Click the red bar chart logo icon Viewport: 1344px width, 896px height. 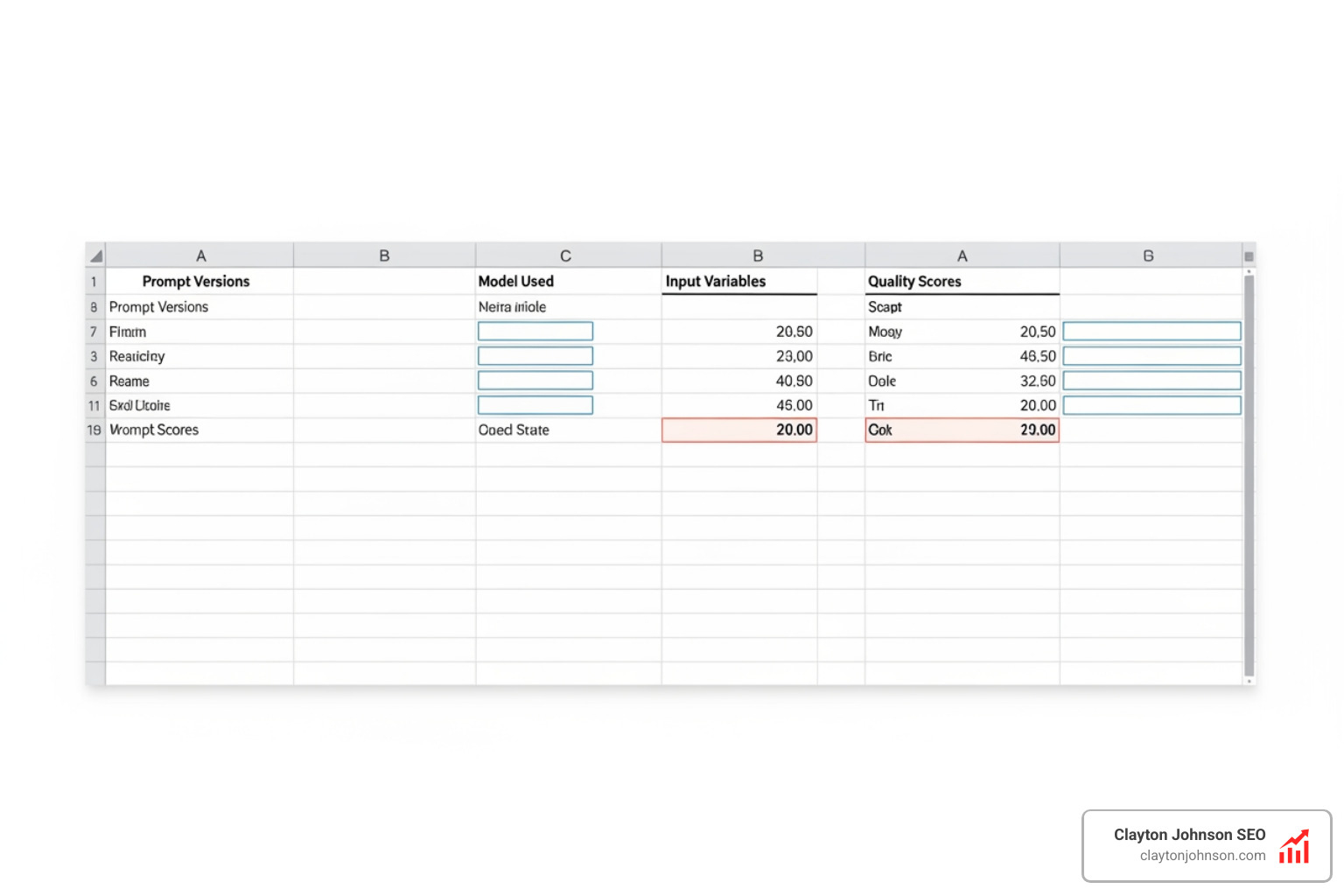(x=1294, y=845)
